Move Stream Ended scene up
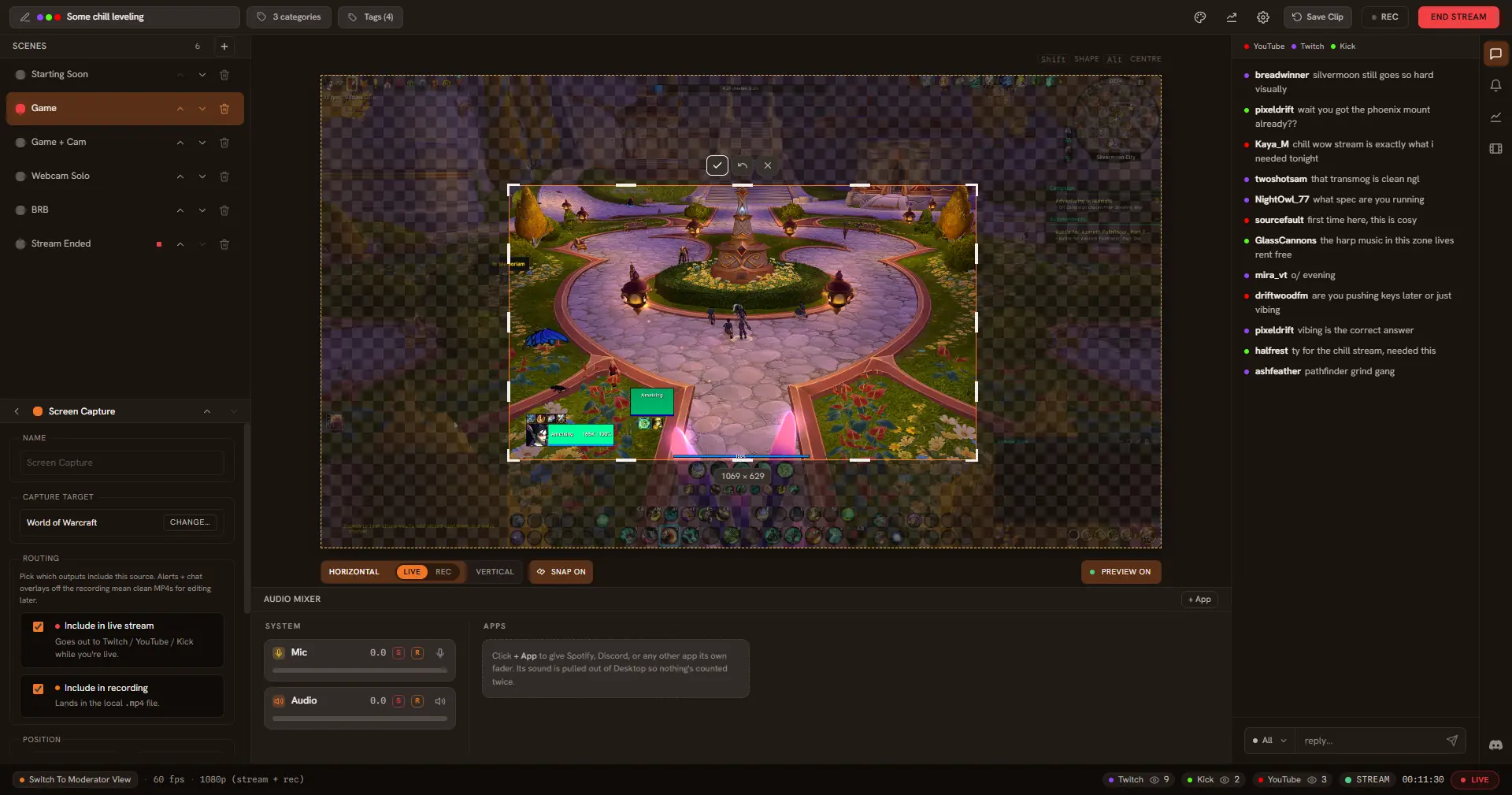This screenshot has width=1512, height=795. click(180, 244)
